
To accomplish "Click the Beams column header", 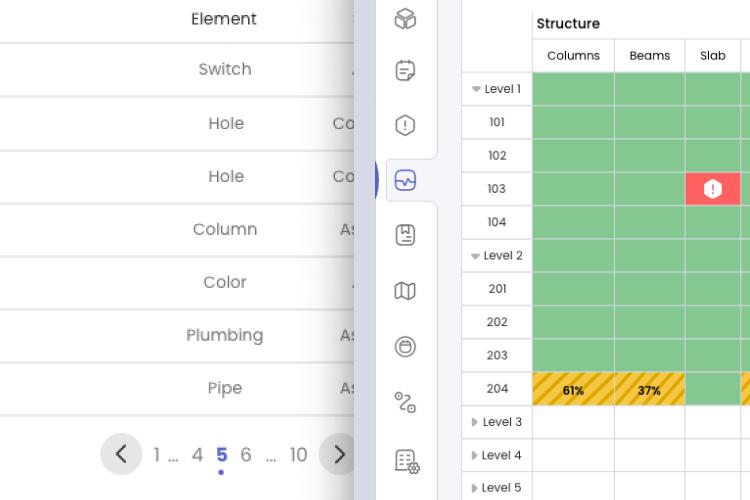I will (x=649, y=56).
